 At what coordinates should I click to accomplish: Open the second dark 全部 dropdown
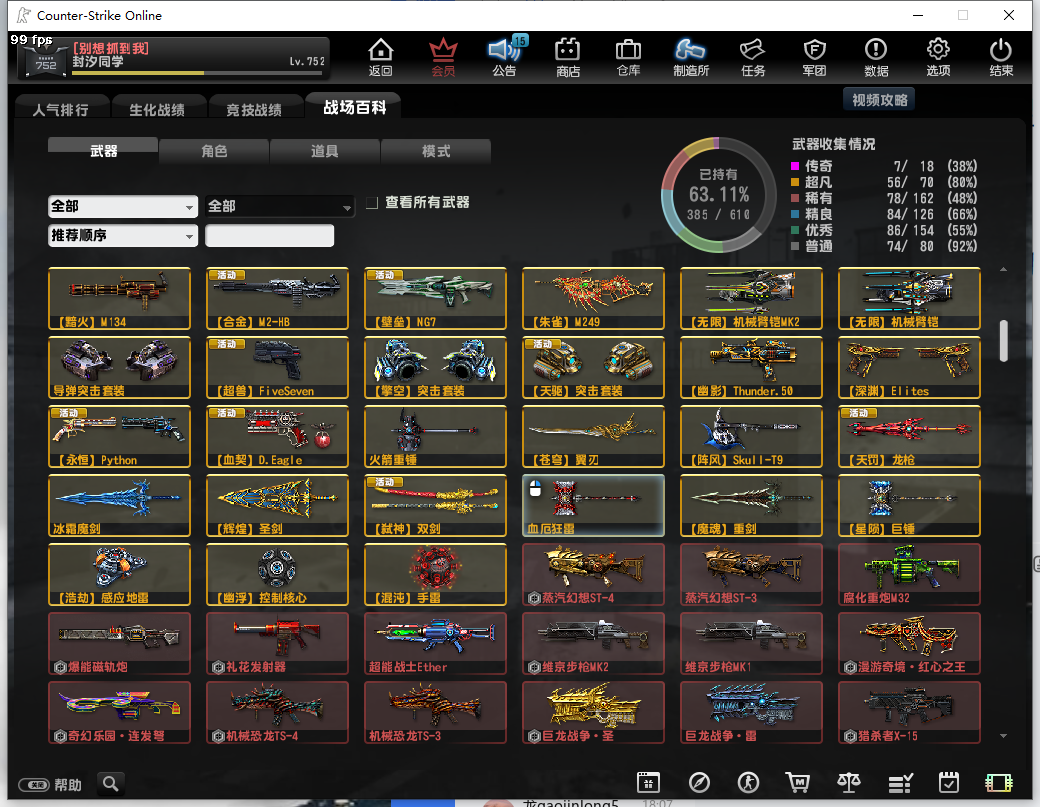(279, 207)
